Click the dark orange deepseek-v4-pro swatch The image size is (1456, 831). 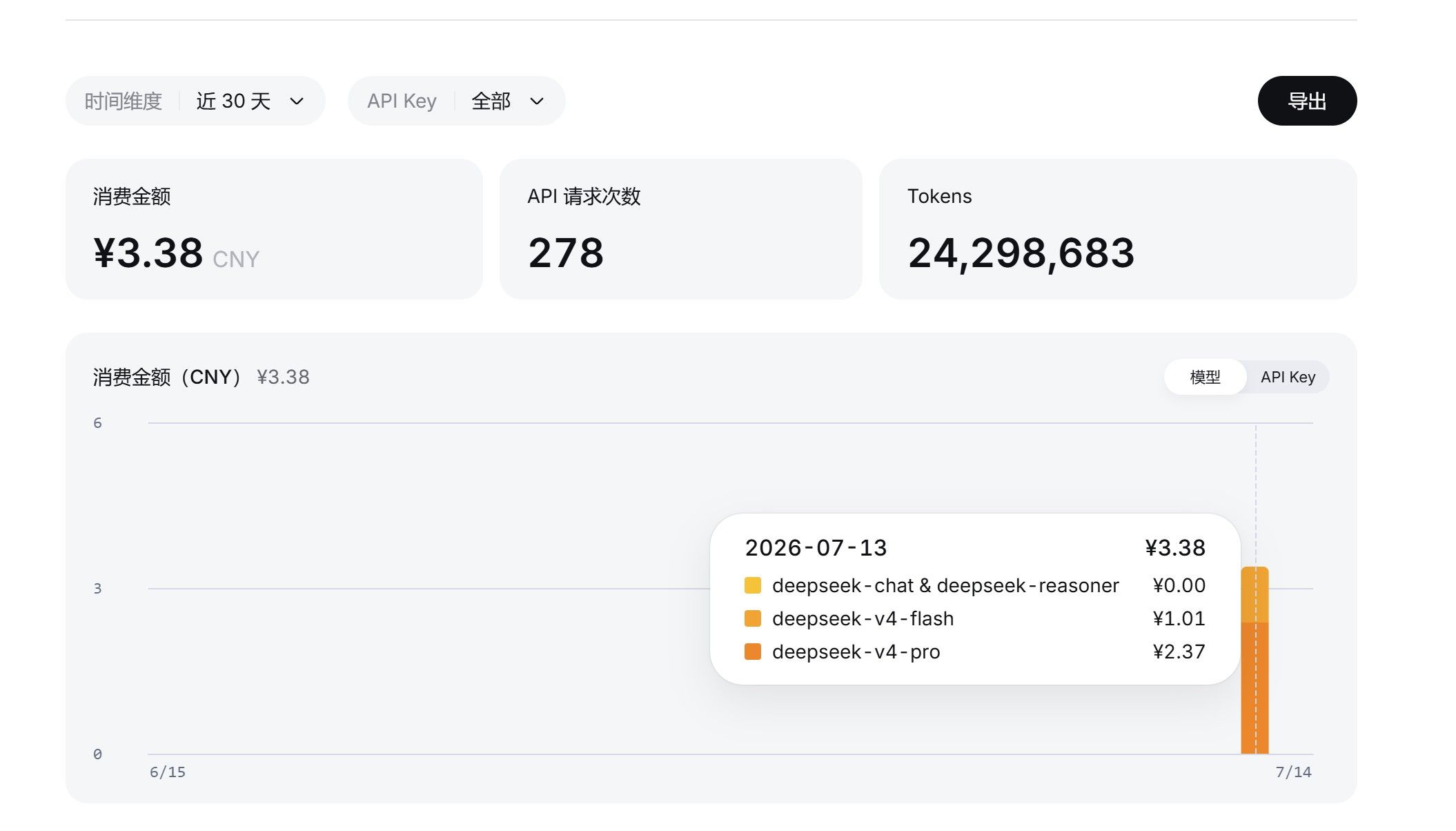coord(753,652)
